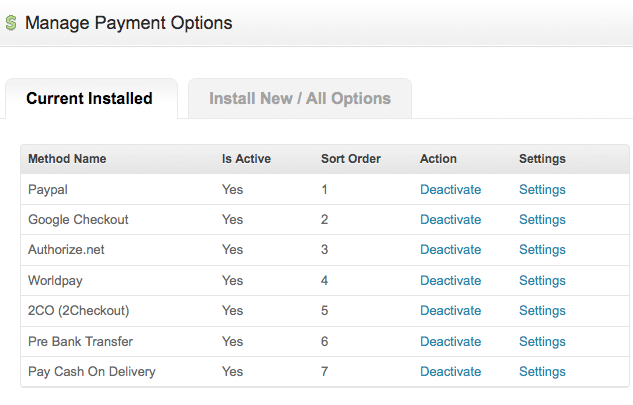Deactivate the Paypal payment method
Viewport: 633px width, 405px height.
[x=451, y=189]
